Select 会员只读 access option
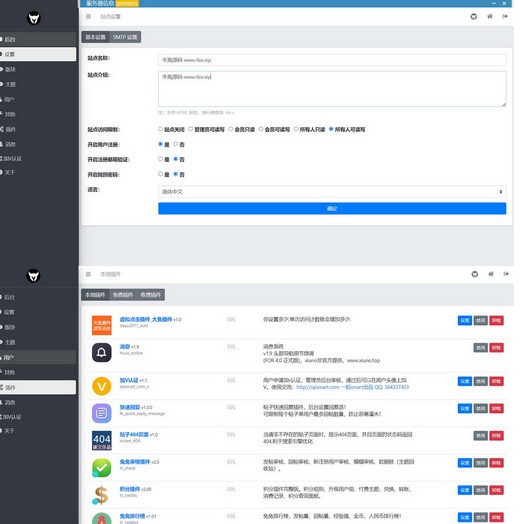 click(x=231, y=129)
